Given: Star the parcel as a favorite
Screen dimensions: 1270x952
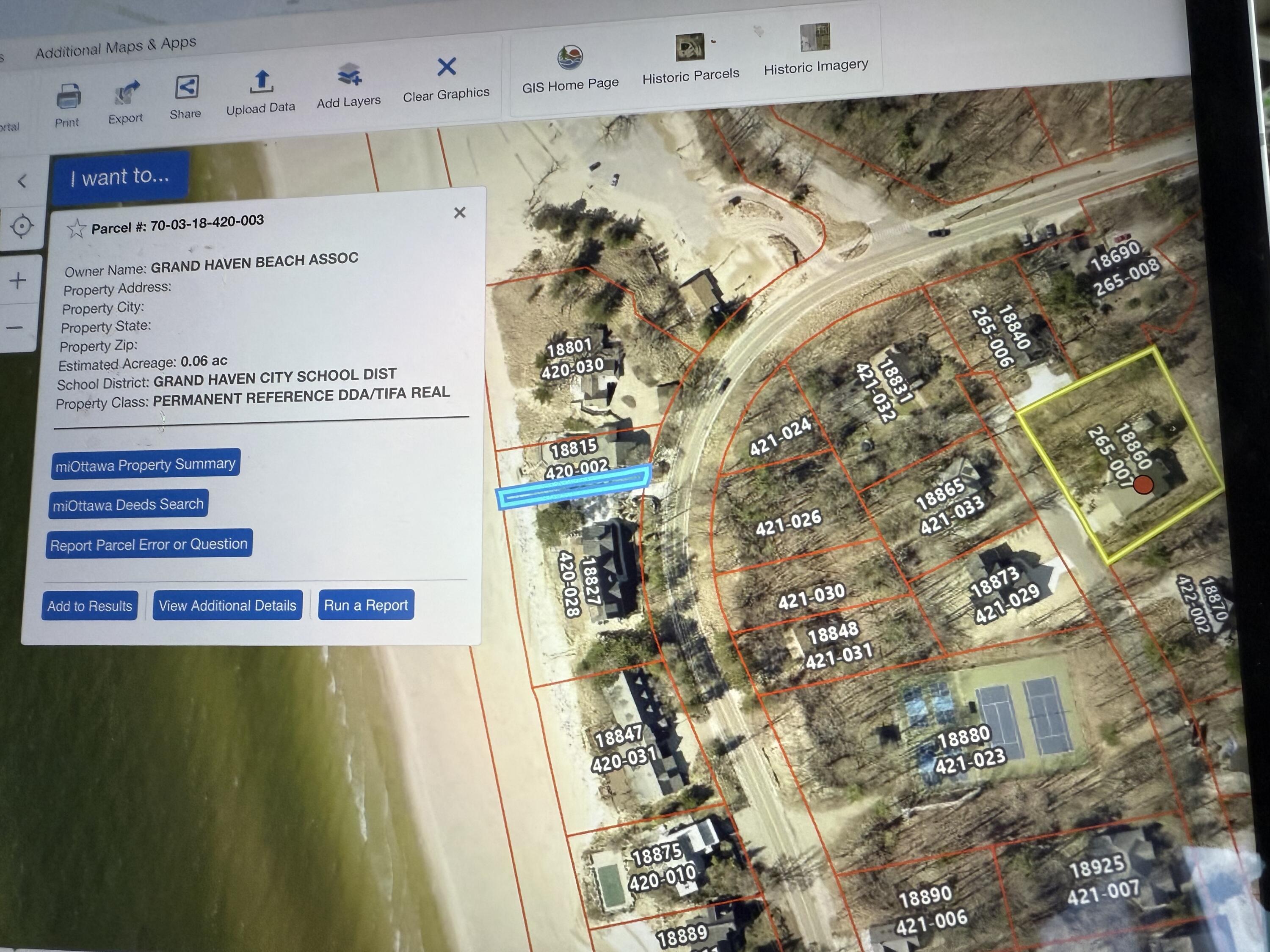Looking at the screenshot, I should coord(76,229).
